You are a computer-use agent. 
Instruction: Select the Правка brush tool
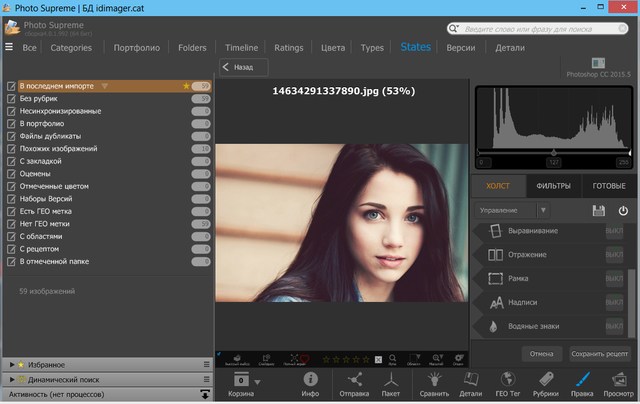point(585,380)
